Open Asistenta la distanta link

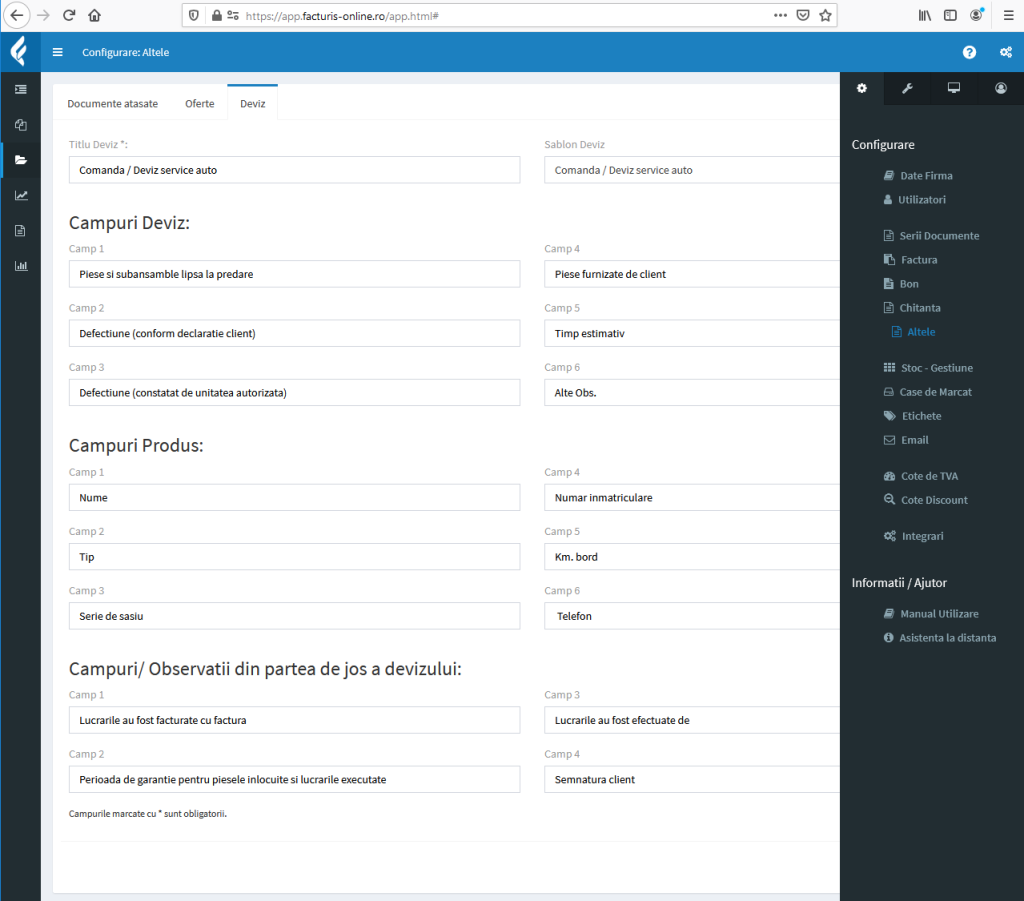click(x=940, y=638)
